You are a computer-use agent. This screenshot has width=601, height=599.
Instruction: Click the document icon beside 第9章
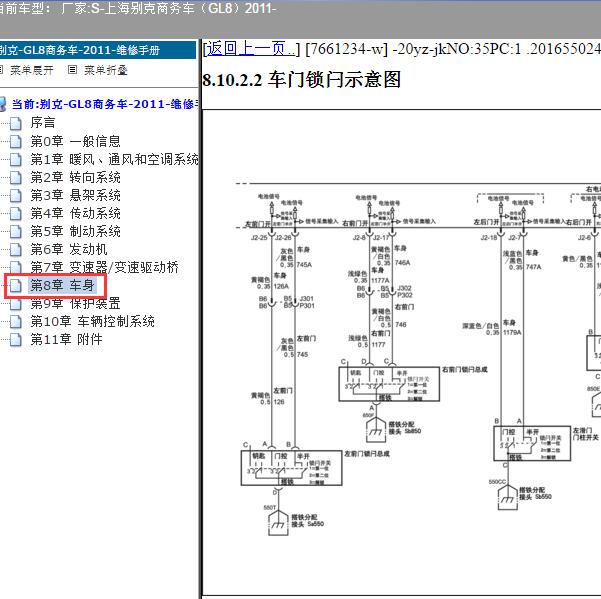[x=16, y=304]
